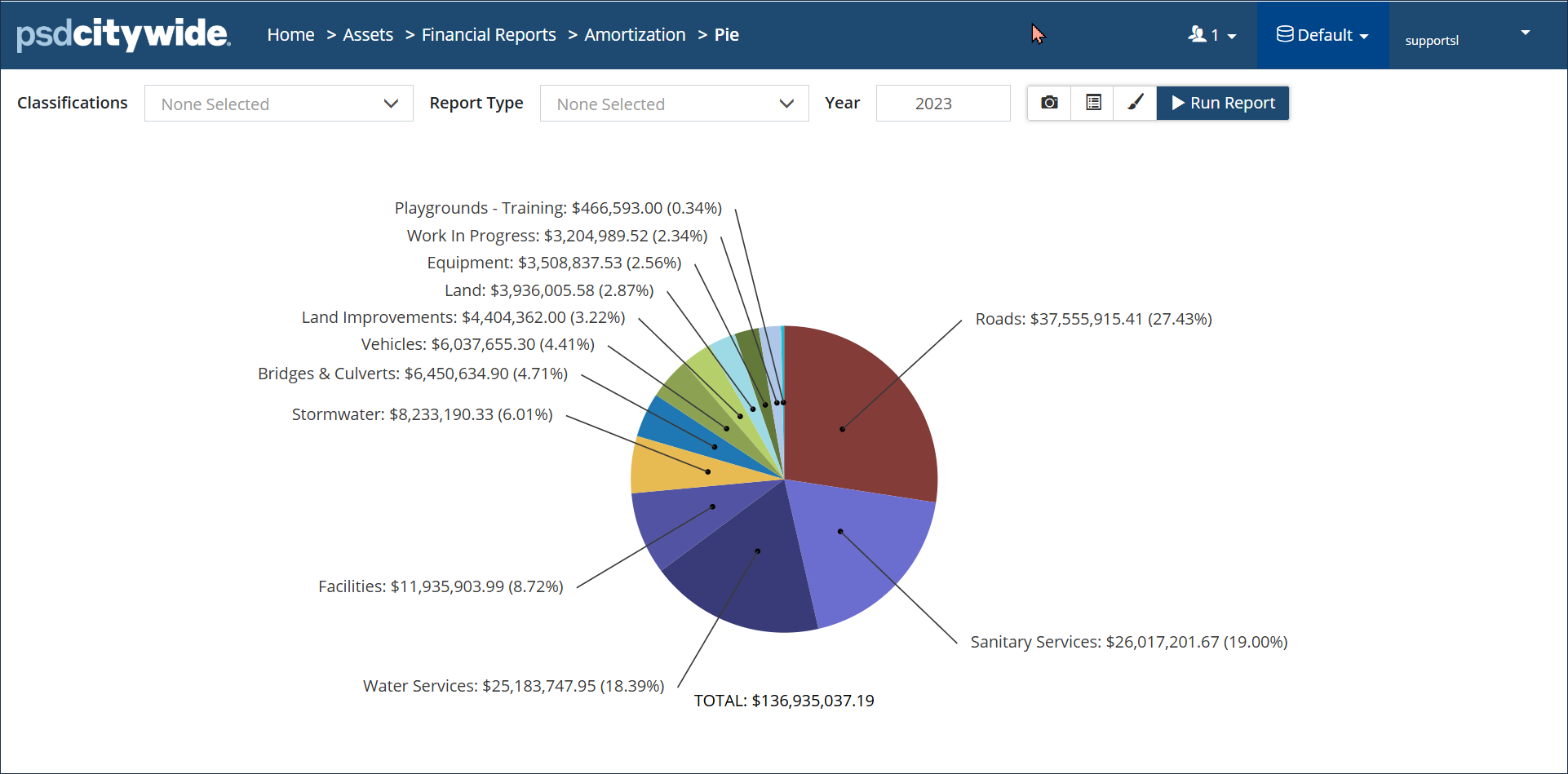Select the Sanitary Services pie slice
The height and width of the screenshot is (774, 1568).
[865, 546]
